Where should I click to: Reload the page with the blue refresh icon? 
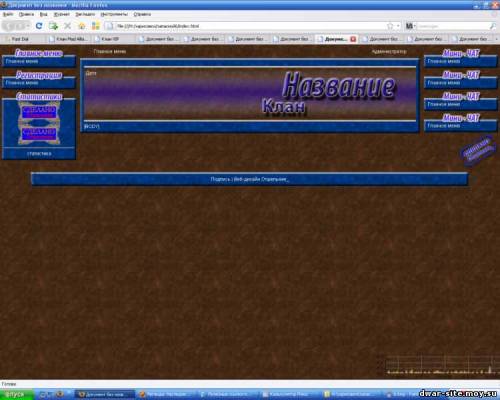click(x=39, y=26)
